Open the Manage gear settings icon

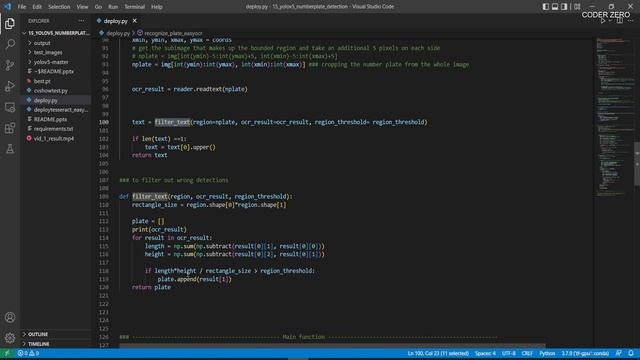tap(10, 338)
